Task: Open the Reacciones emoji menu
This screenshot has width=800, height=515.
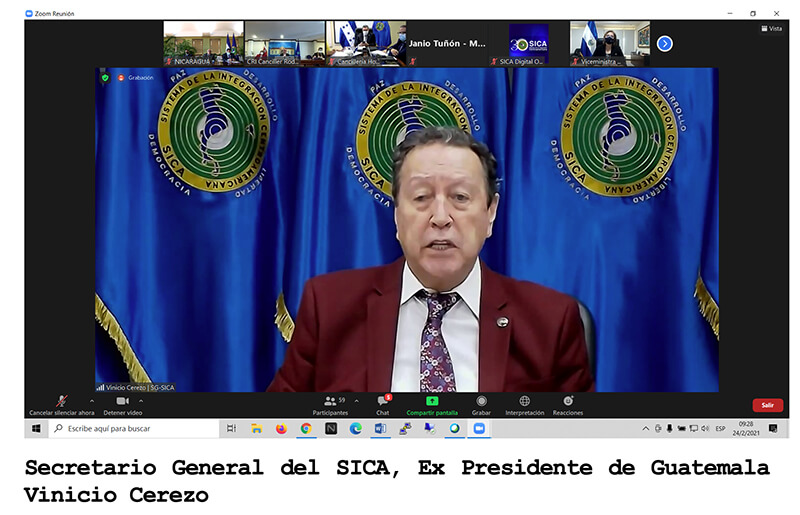Action: point(568,405)
